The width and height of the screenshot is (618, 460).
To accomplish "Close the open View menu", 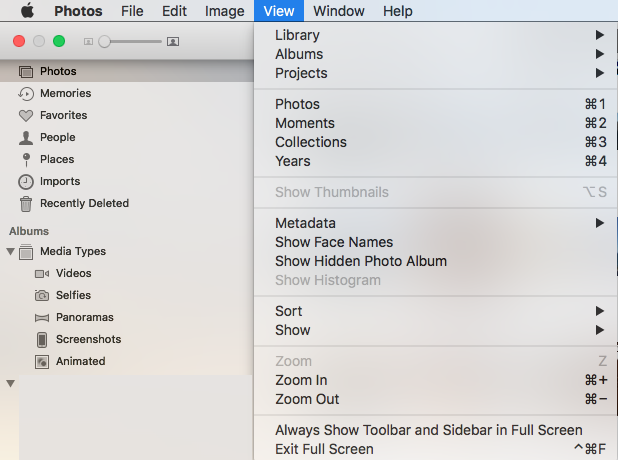I will (279, 11).
